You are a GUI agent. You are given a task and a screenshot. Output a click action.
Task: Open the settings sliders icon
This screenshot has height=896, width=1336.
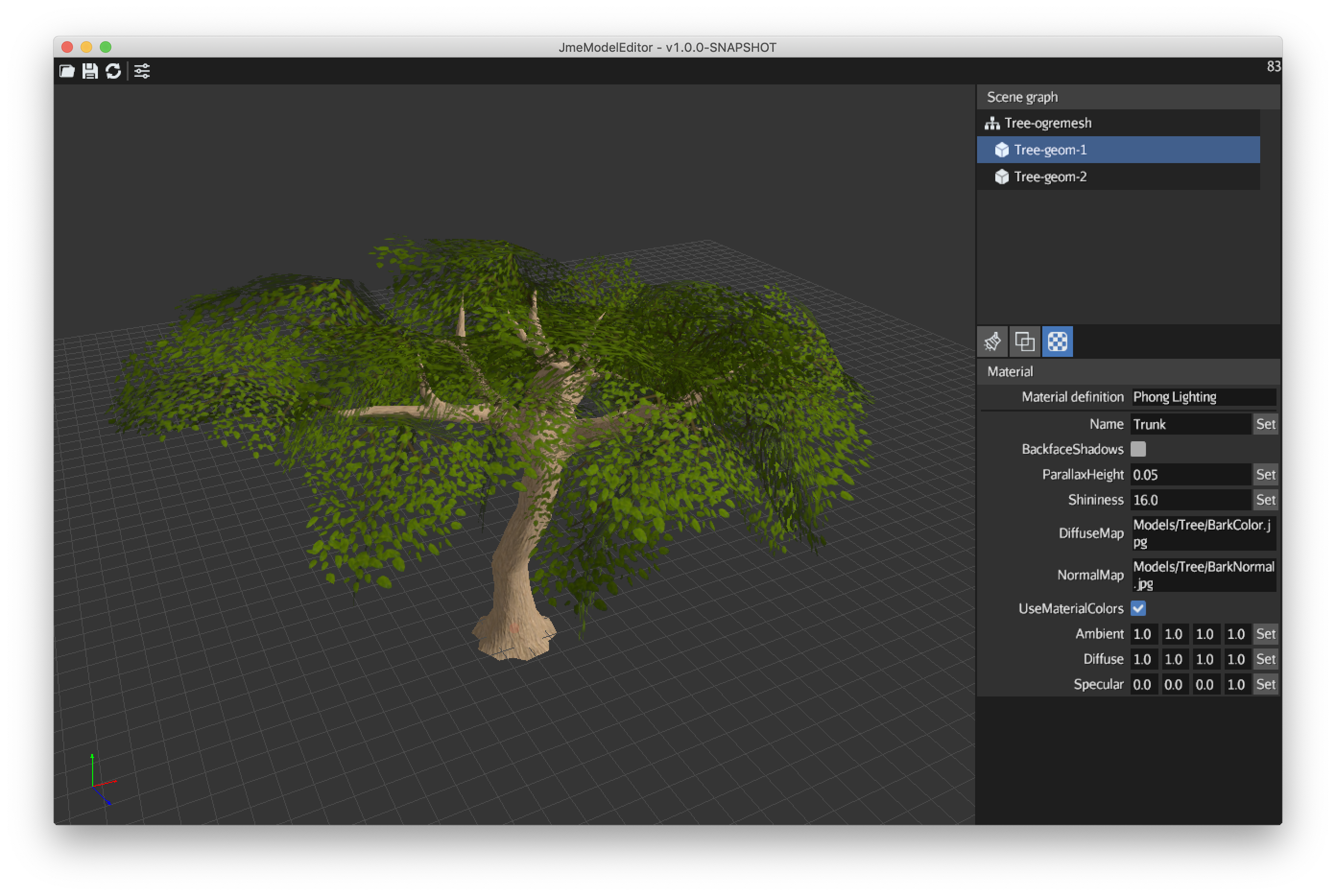tap(142, 71)
